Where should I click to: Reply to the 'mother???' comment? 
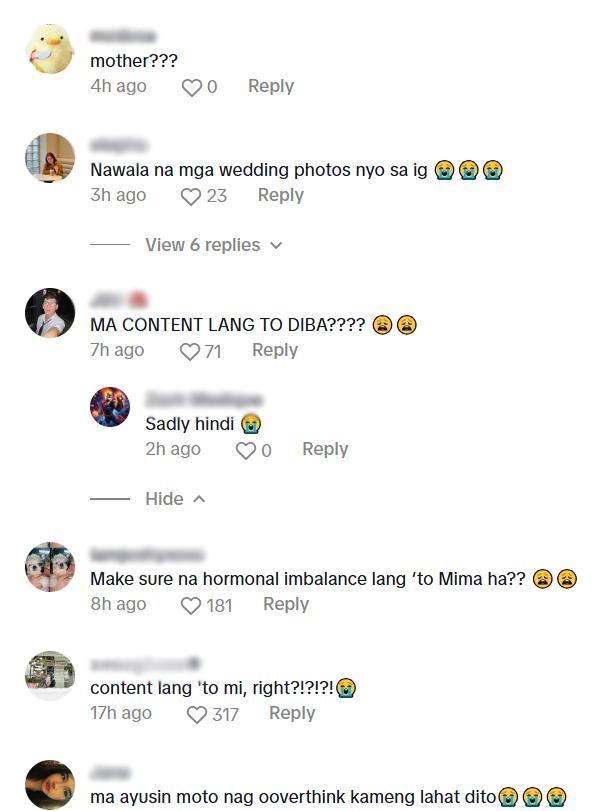271,86
